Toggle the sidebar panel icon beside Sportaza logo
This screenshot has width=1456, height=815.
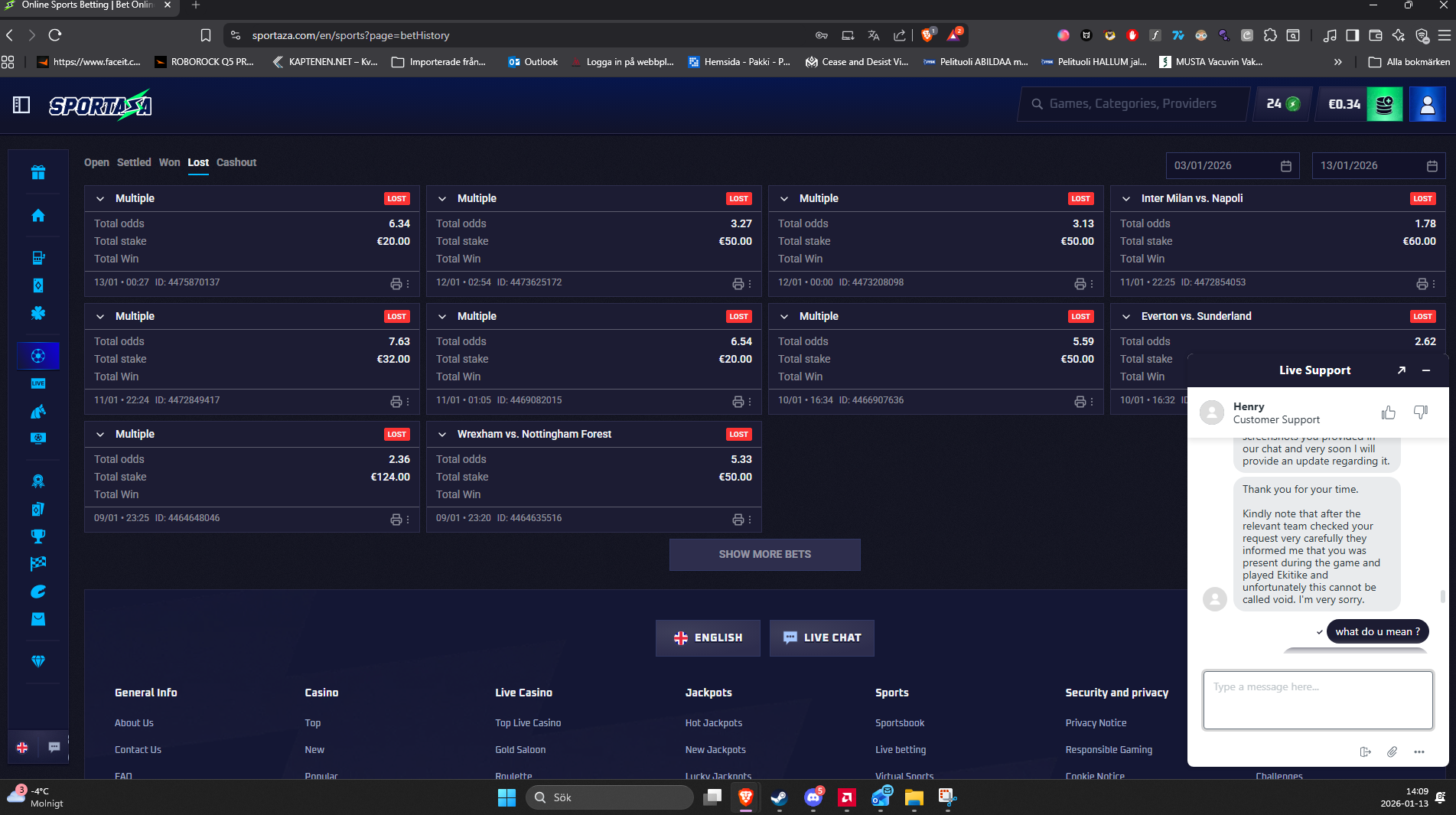21,105
